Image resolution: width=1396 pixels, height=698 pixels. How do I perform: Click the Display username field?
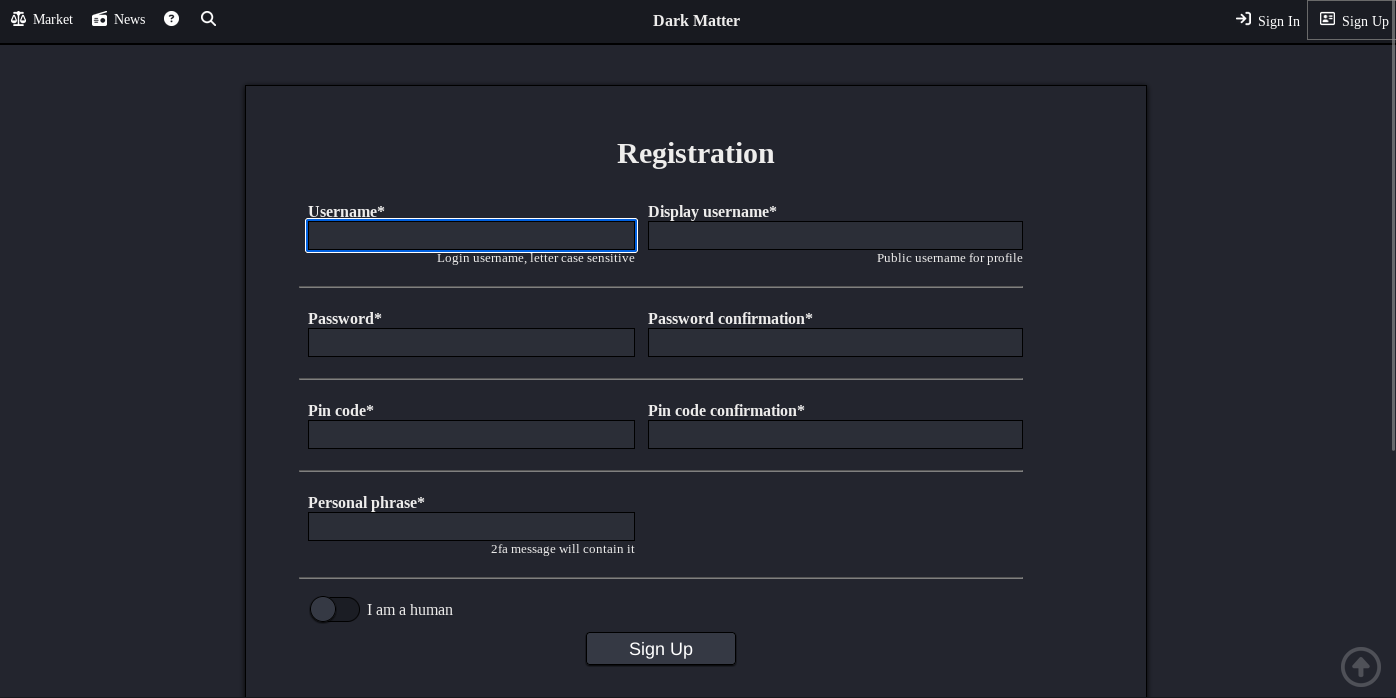[835, 236]
